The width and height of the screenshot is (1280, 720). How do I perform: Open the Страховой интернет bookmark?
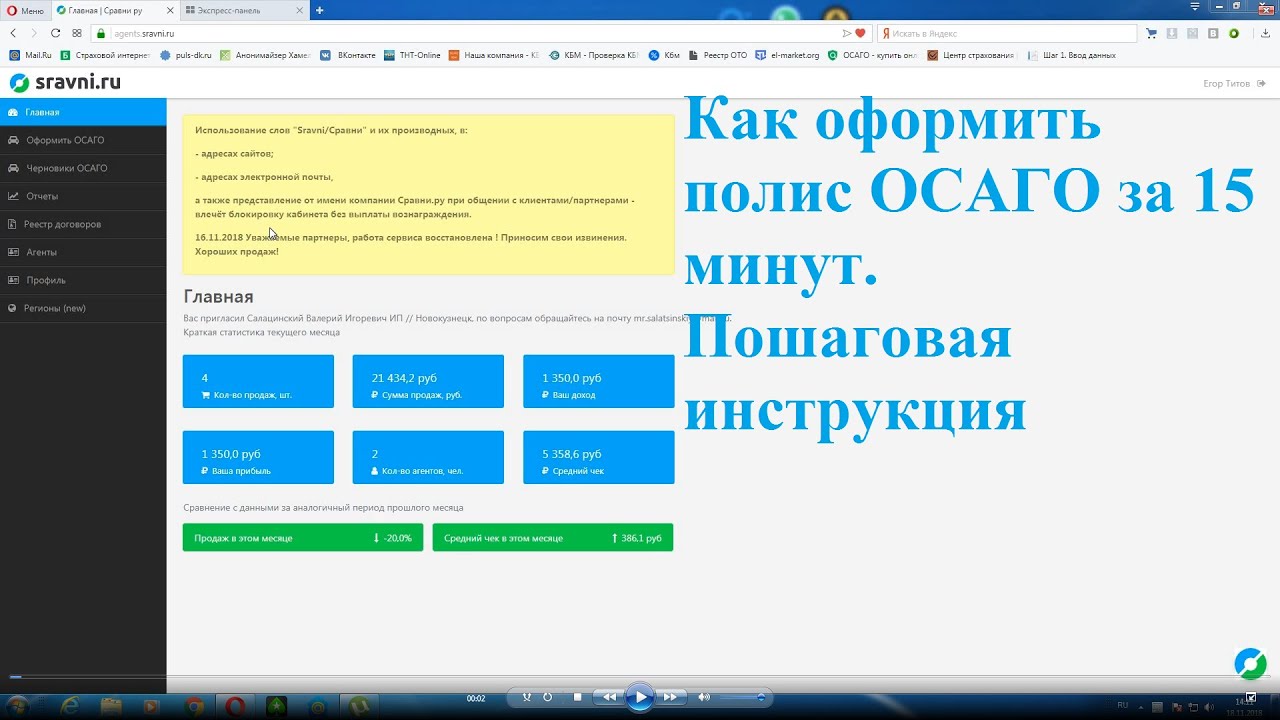pos(105,55)
